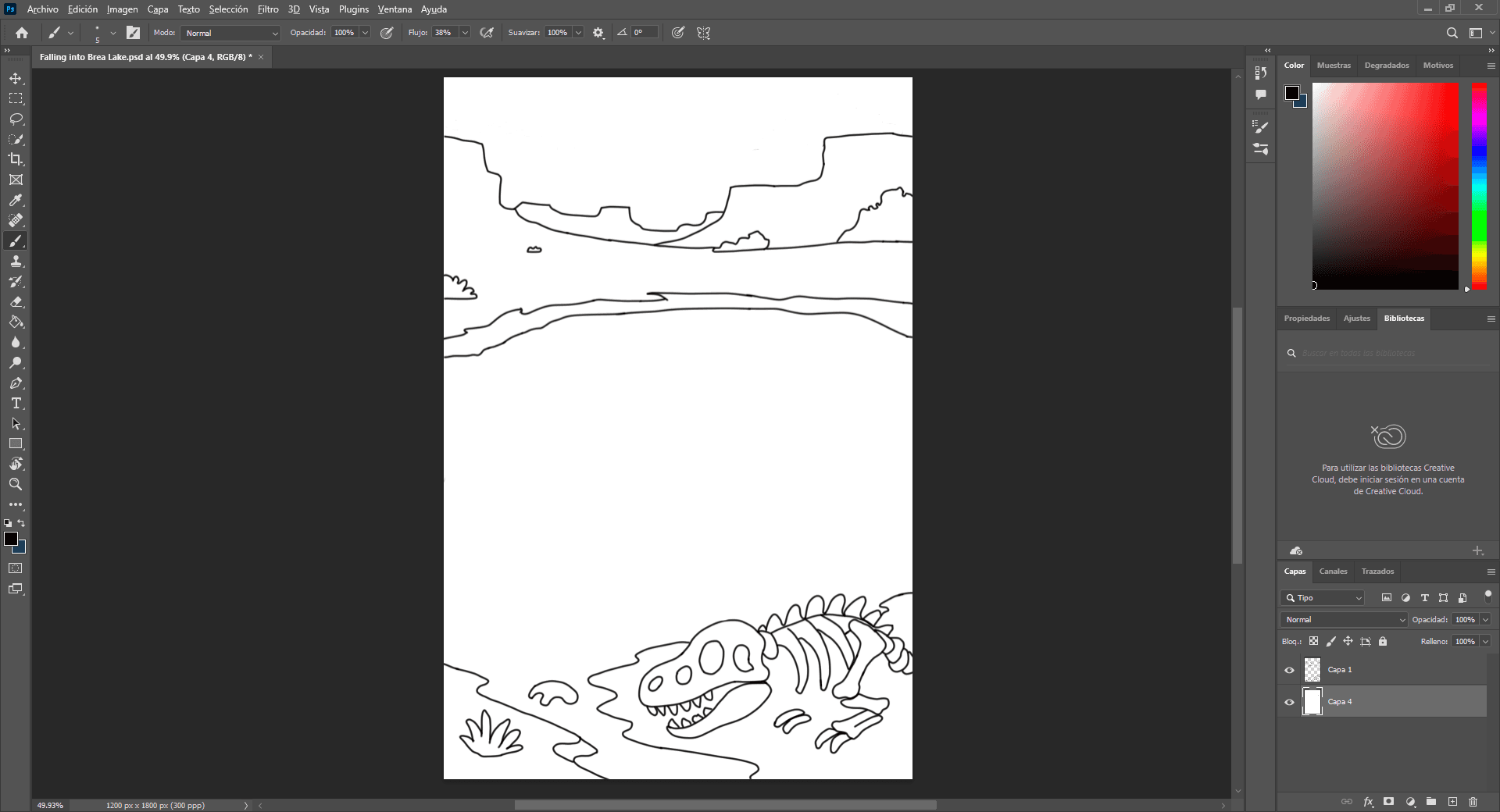Open the layer blend mode Normal dropdown

tap(1344, 620)
